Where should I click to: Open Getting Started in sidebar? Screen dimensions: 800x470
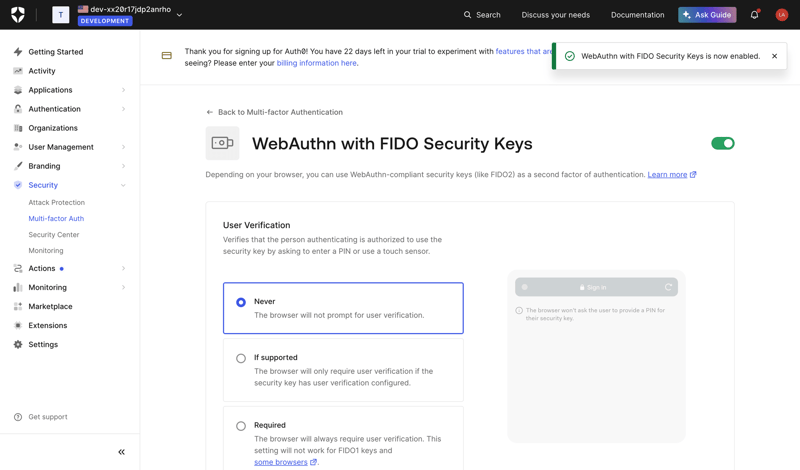coord(56,52)
